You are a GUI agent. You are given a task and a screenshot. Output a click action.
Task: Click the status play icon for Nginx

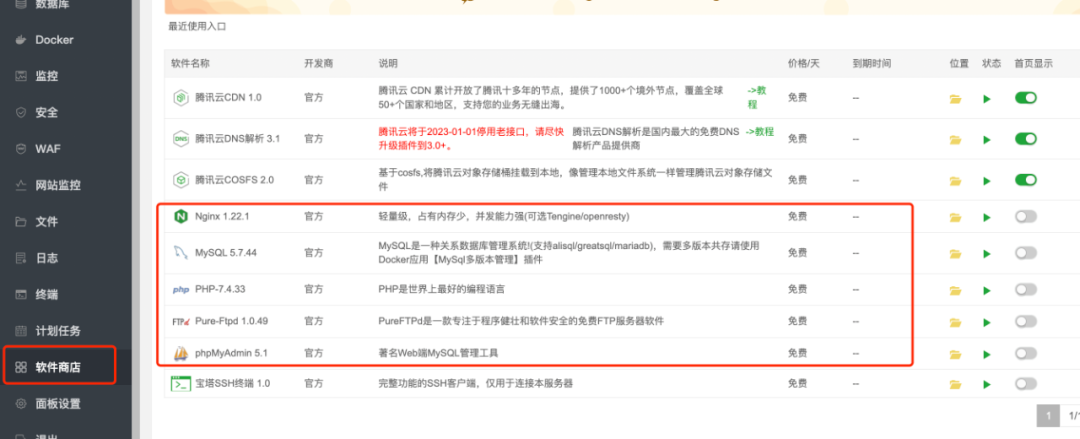987,217
